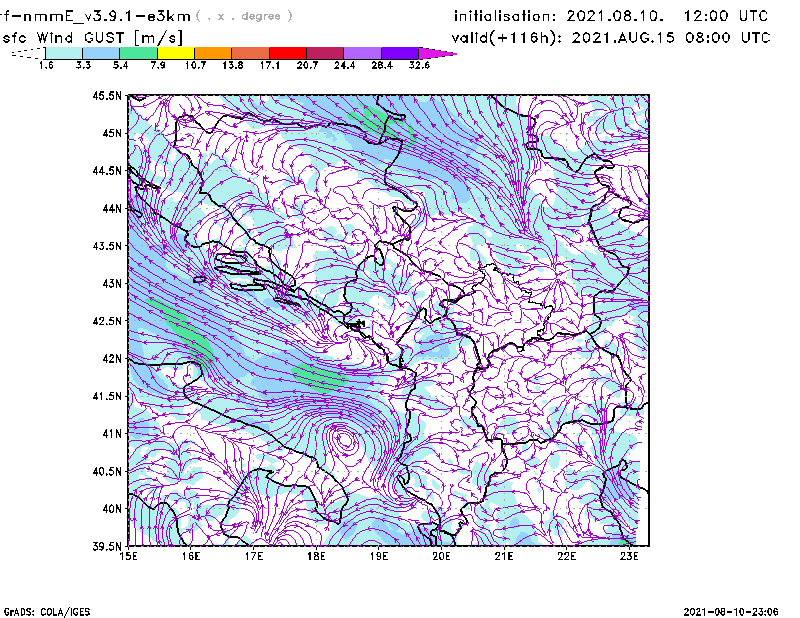Click the light blue 3.3–5.4 legend swatch
The width and height of the screenshot is (800, 618).
[101, 53]
